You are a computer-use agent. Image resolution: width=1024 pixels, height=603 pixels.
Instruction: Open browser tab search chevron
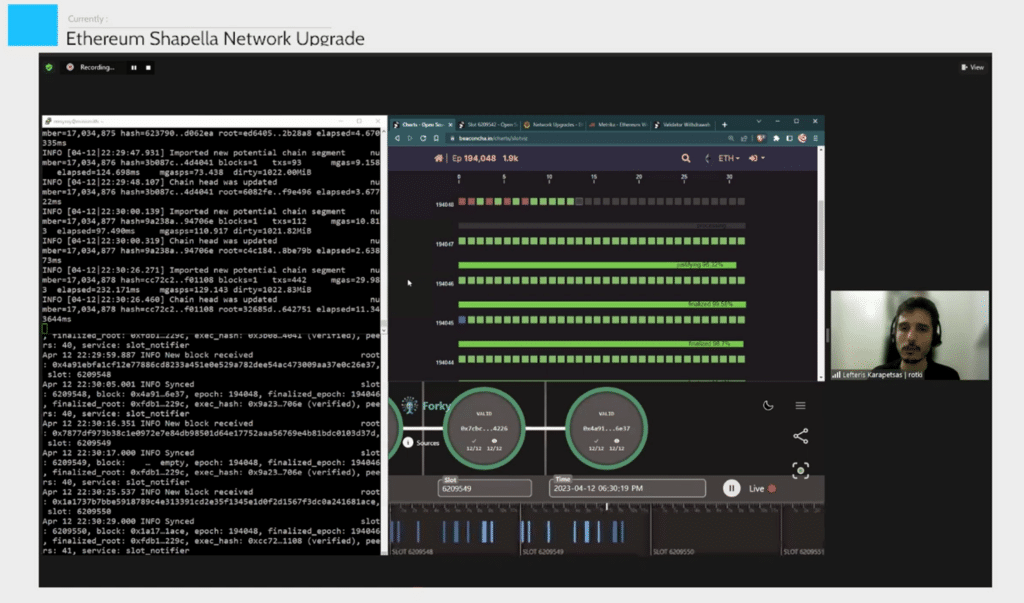click(x=758, y=122)
